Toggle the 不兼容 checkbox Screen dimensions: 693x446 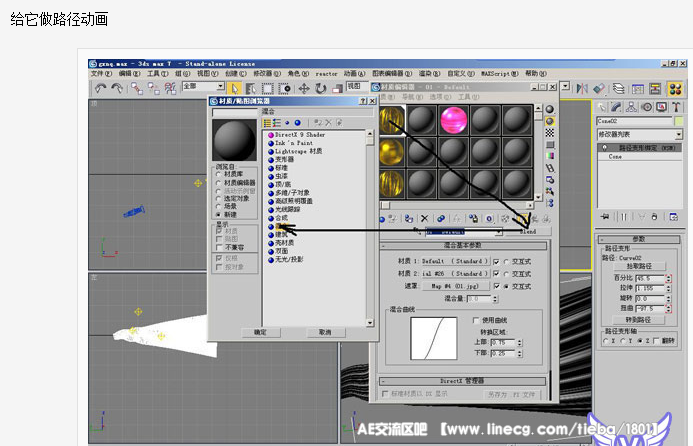pyautogui.click(x=219, y=247)
